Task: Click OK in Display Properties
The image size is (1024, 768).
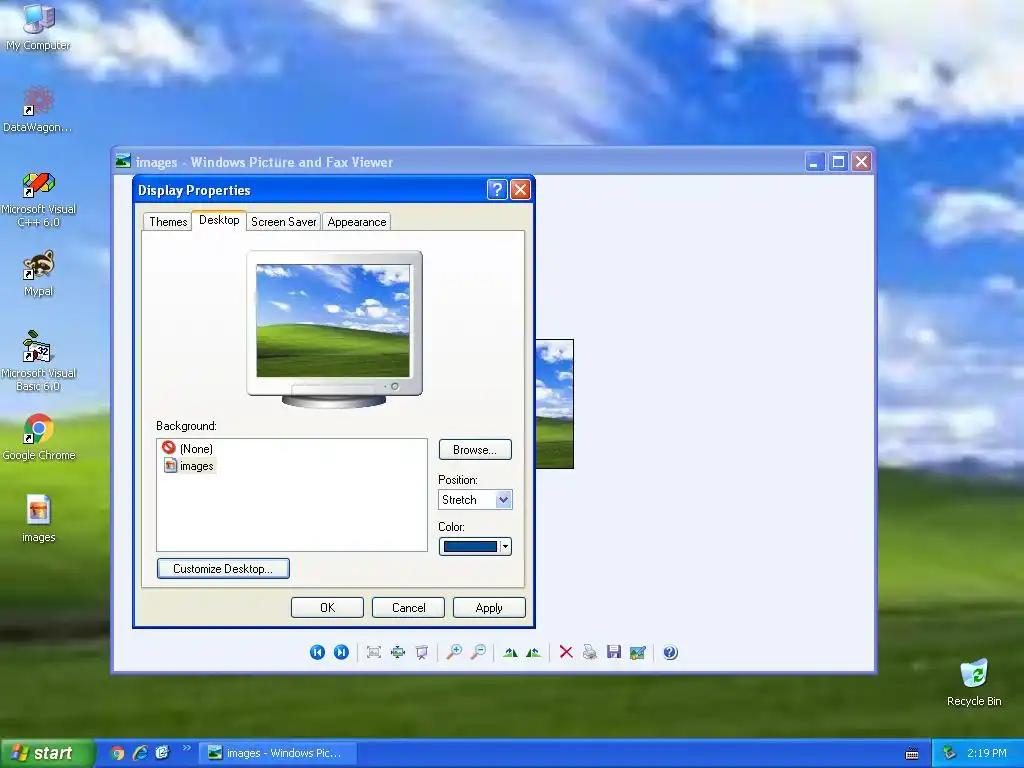Action: [x=327, y=607]
